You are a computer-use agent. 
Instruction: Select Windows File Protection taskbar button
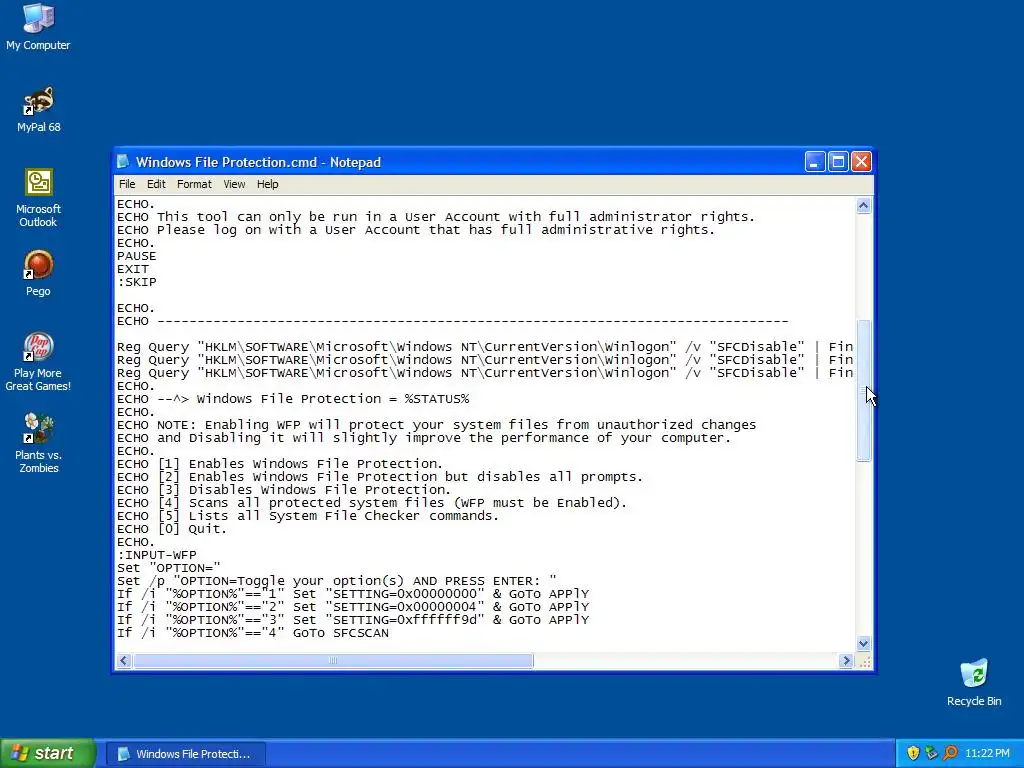coord(186,754)
